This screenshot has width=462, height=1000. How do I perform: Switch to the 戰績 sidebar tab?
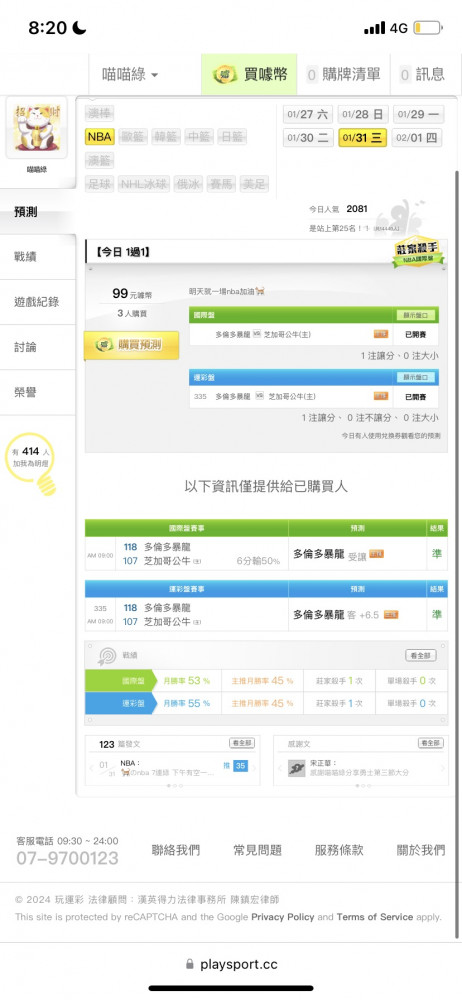pyautogui.click(x=38, y=257)
